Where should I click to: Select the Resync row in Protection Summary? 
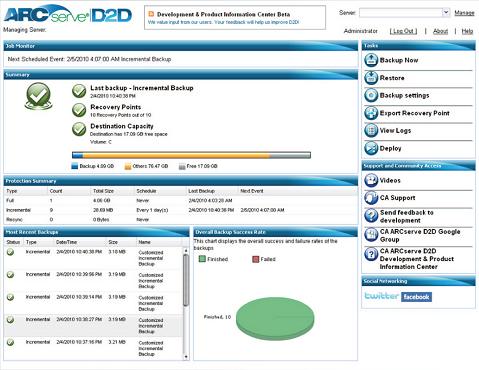pyautogui.click(x=181, y=220)
